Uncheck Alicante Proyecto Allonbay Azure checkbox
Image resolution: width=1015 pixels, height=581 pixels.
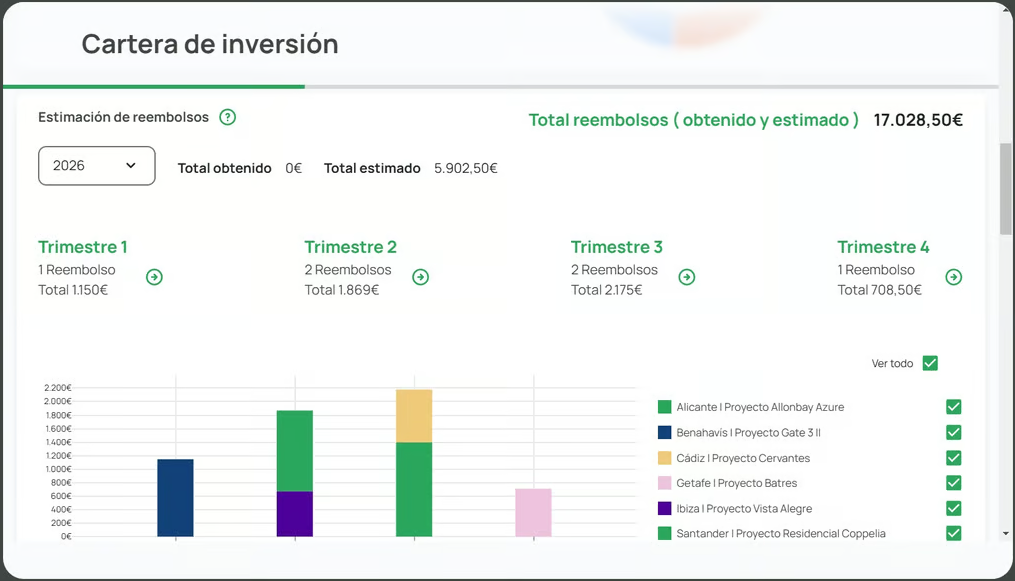point(953,407)
